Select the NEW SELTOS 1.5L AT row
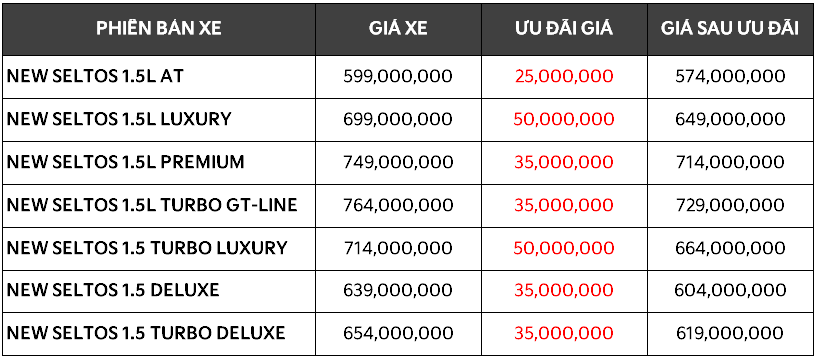 408,77
